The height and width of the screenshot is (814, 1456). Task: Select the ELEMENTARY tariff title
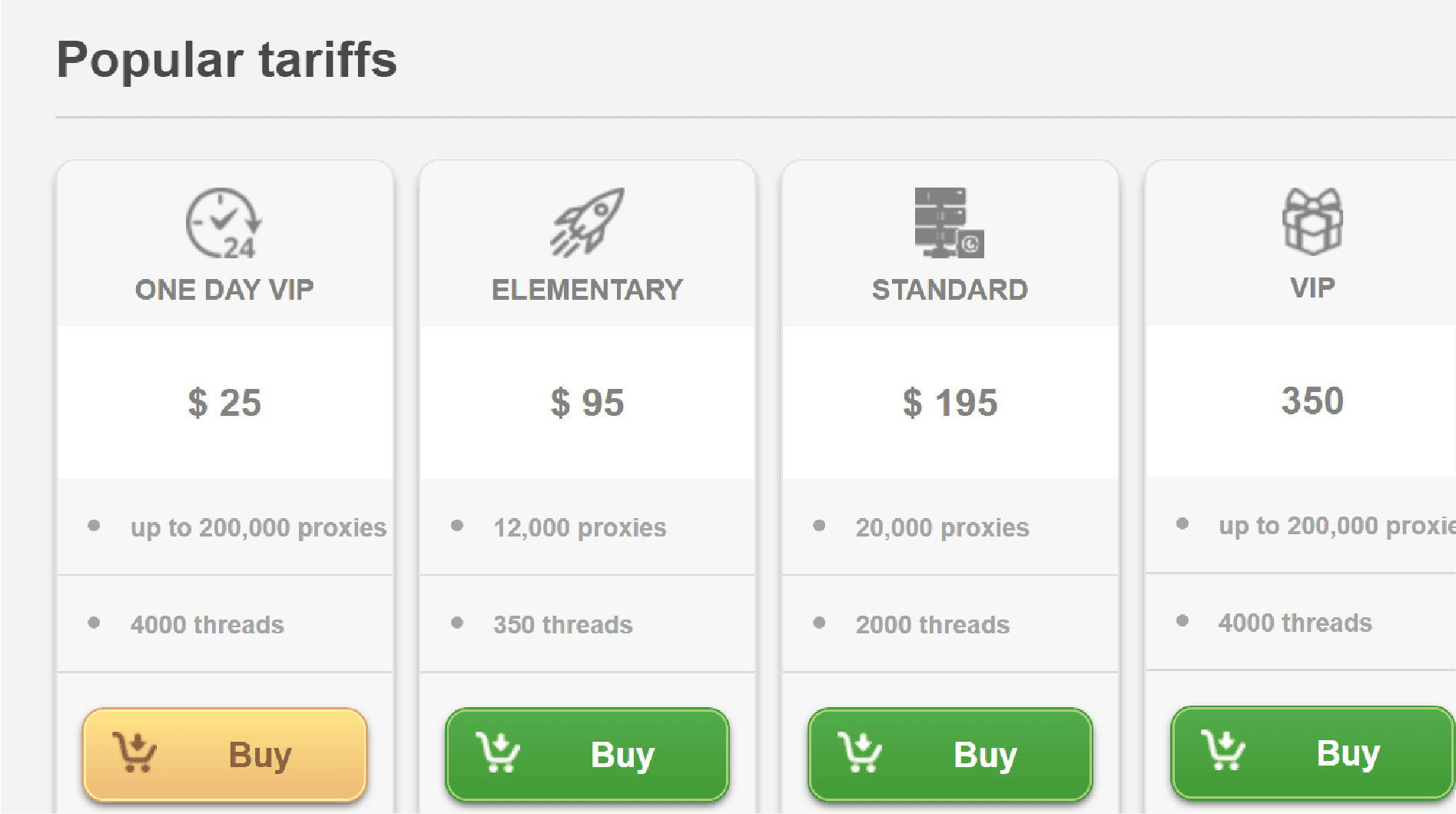click(x=587, y=290)
